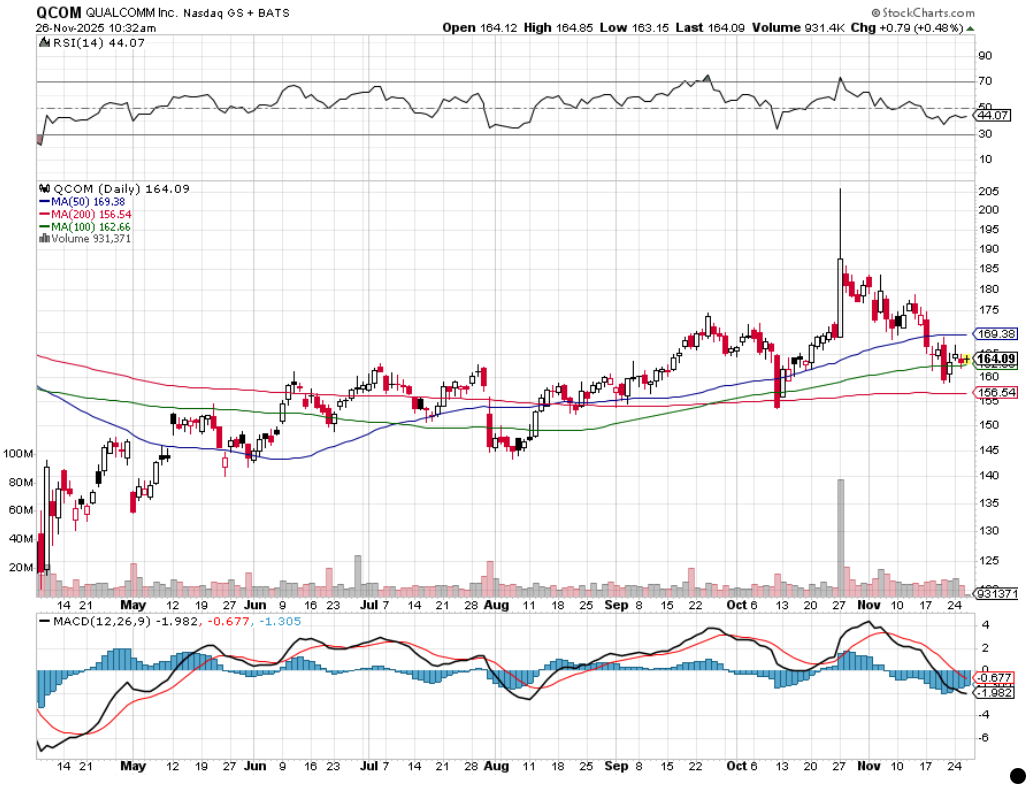This screenshot has height=786, width=1031.
Task: Click the Aug label on the lower date axis
Action: 496,766
